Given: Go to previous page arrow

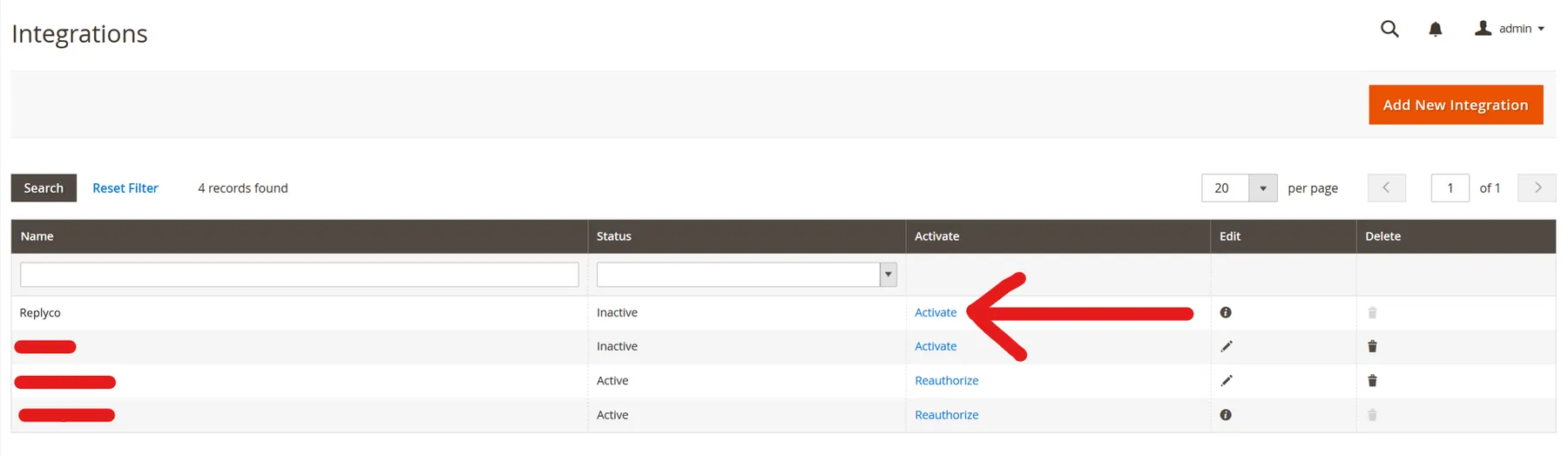Looking at the screenshot, I should point(1386,187).
